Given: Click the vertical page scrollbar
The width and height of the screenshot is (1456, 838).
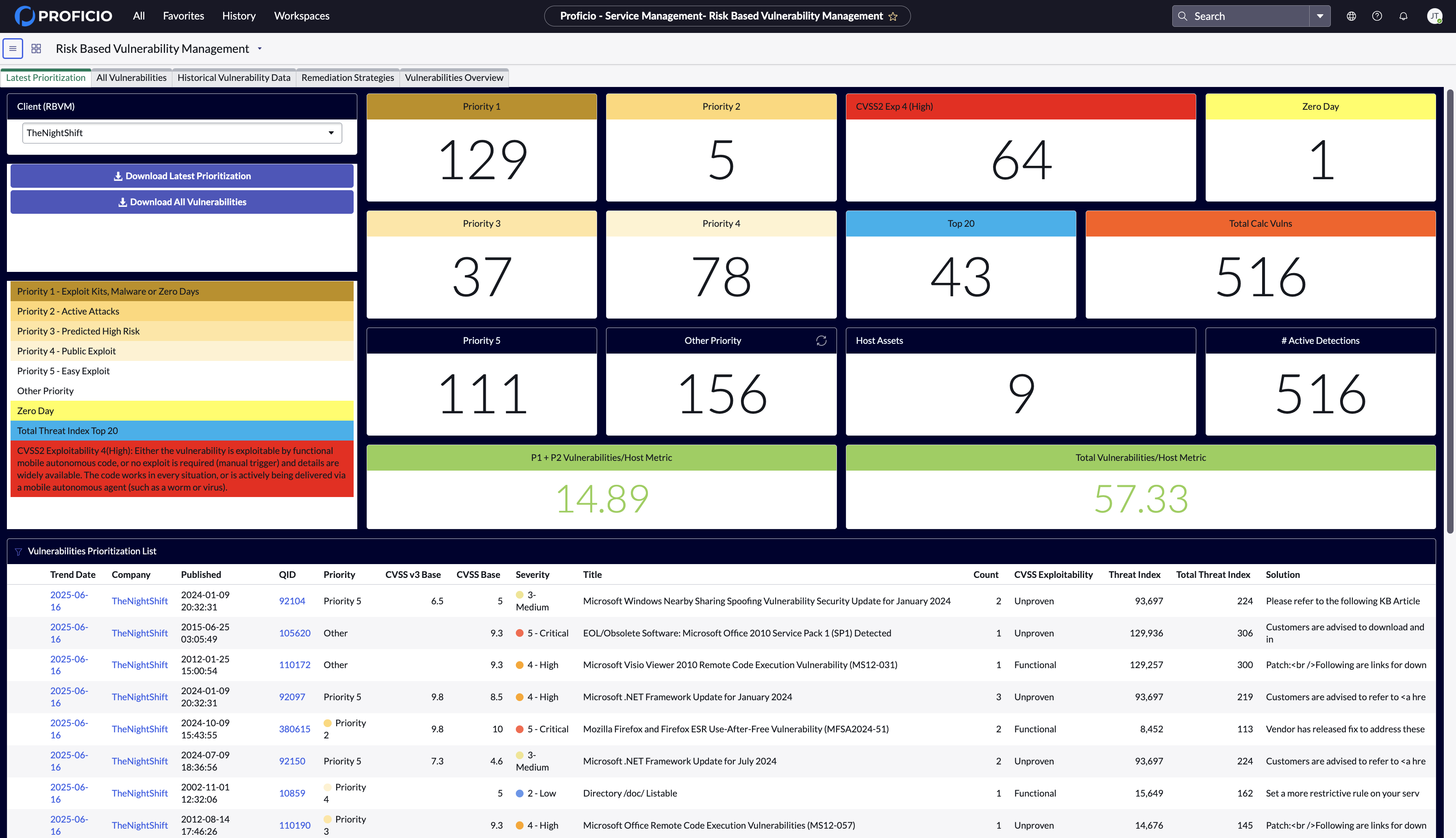Looking at the screenshot, I should click(x=1449, y=311).
